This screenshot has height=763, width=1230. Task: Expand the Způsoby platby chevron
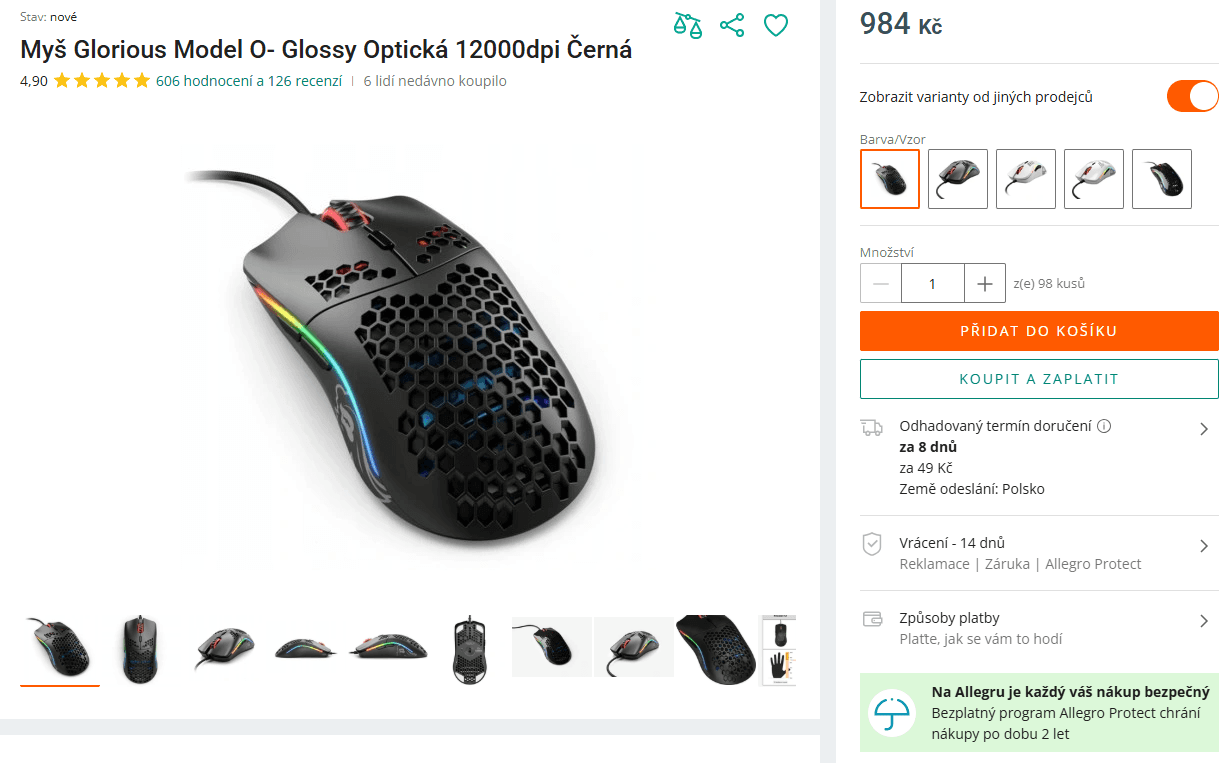(x=1204, y=621)
